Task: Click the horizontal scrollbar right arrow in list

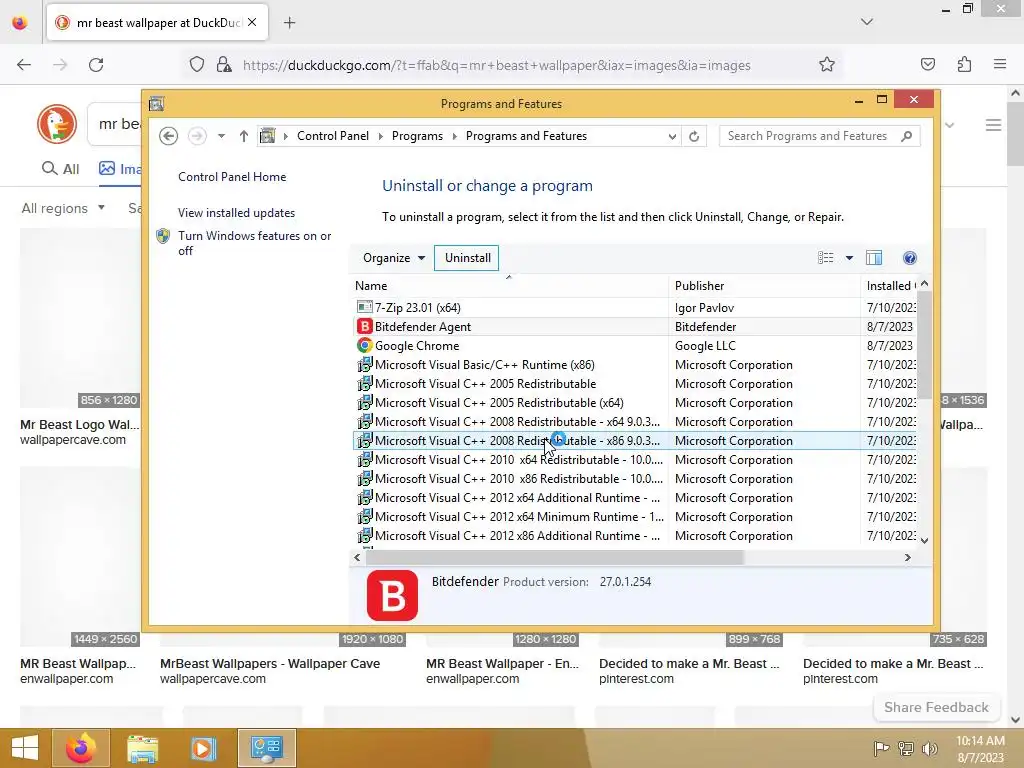Action: tap(907, 557)
